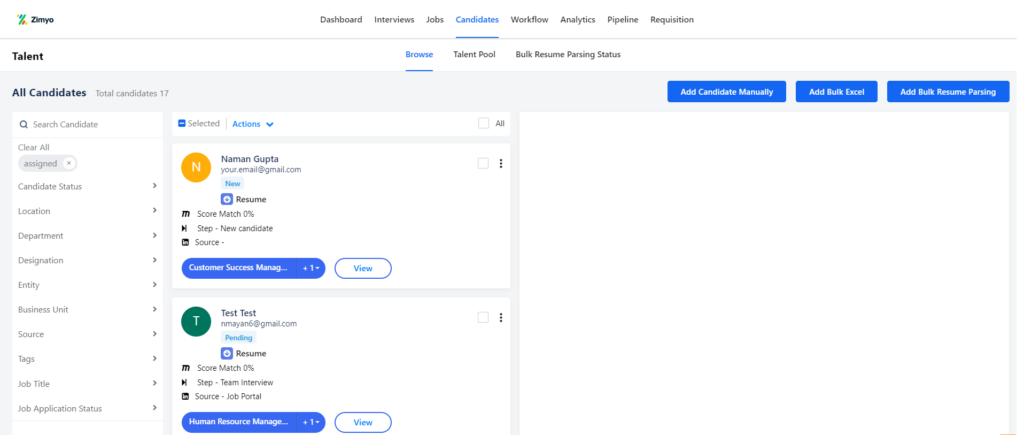Image resolution: width=1024 pixels, height=435 pixels.
Task: Check the All candidates checkbox
Action: tap(483, 123)
